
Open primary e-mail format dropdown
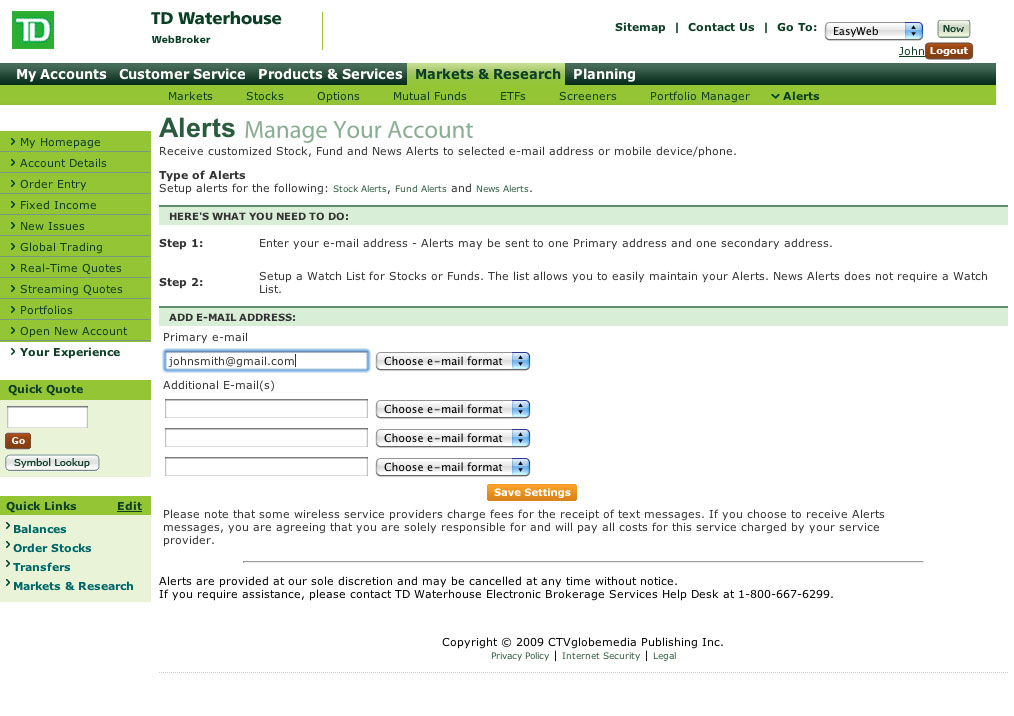[x=453, y=361]
